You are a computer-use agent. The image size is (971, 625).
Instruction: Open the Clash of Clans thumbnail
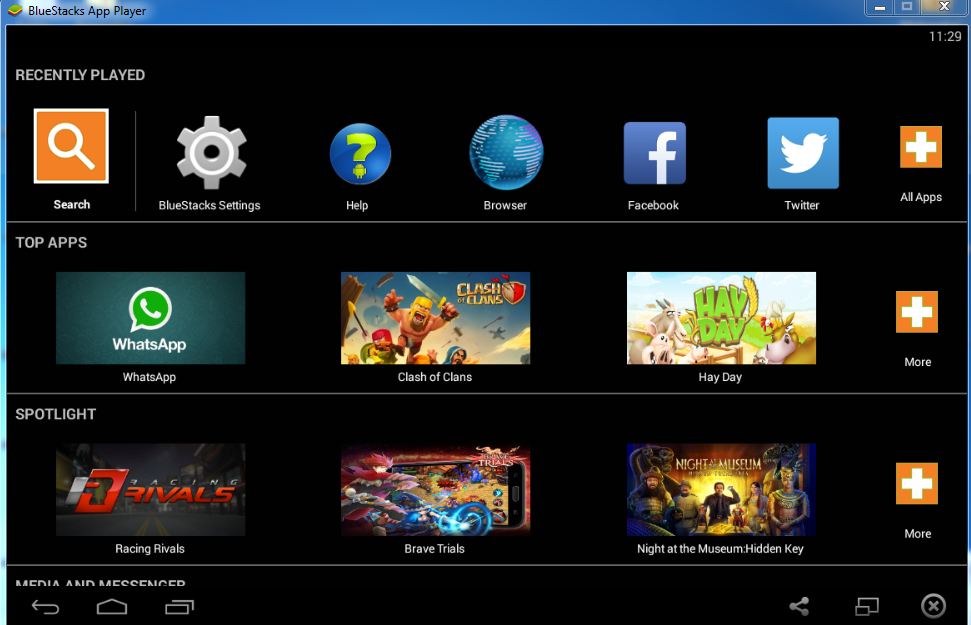[435, 318]
